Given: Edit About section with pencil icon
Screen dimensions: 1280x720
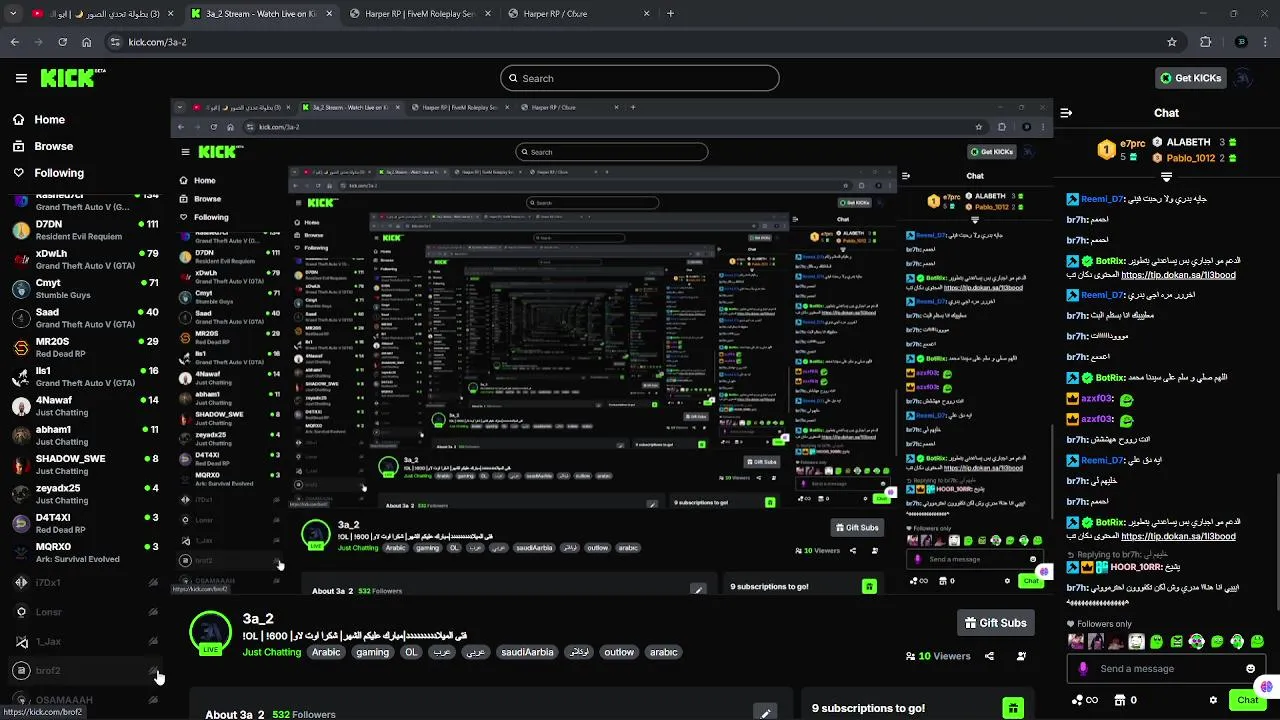Looking at the screenshot, I should click(765, 713).
